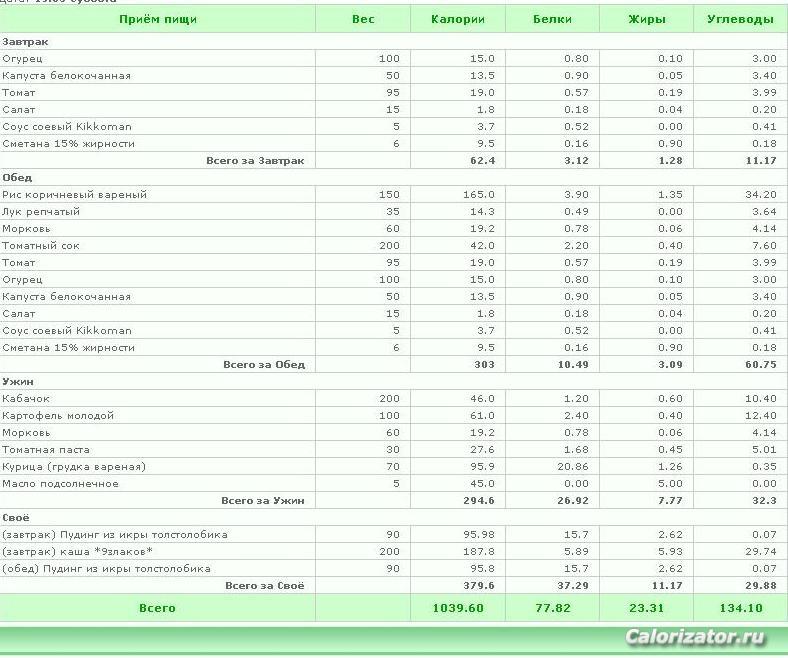788x658 pixels.
Task: Click total carbohydrates value 134.10
Action: click(741, 608)
